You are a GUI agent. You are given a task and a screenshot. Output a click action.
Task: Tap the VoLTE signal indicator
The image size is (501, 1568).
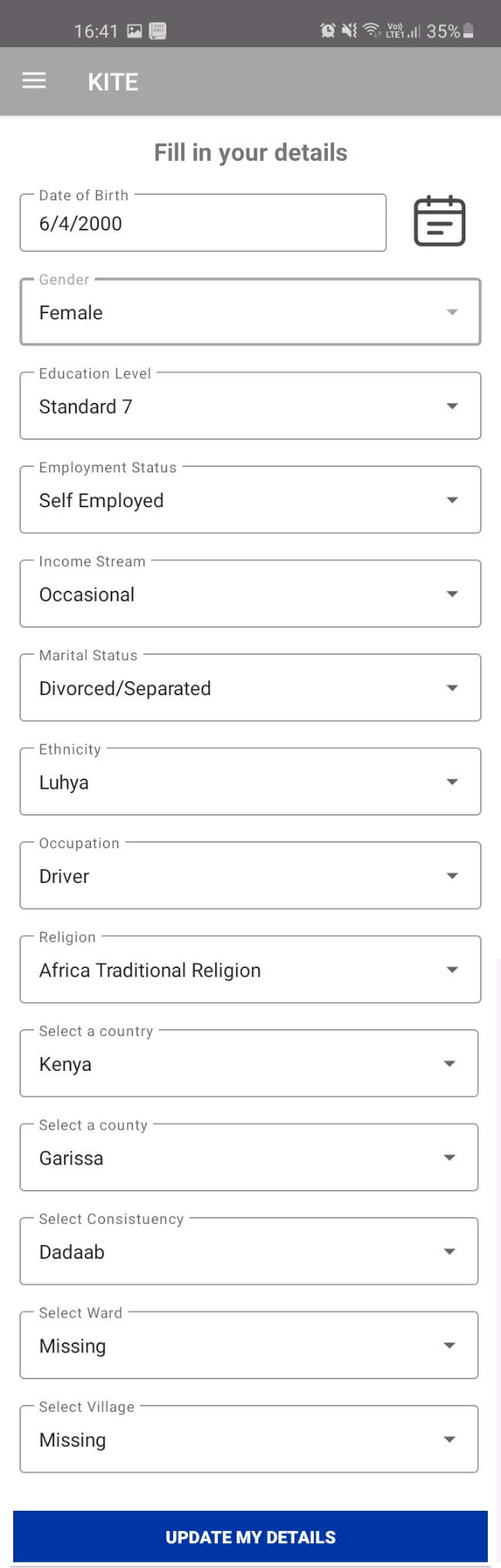[x=397, y=31]
